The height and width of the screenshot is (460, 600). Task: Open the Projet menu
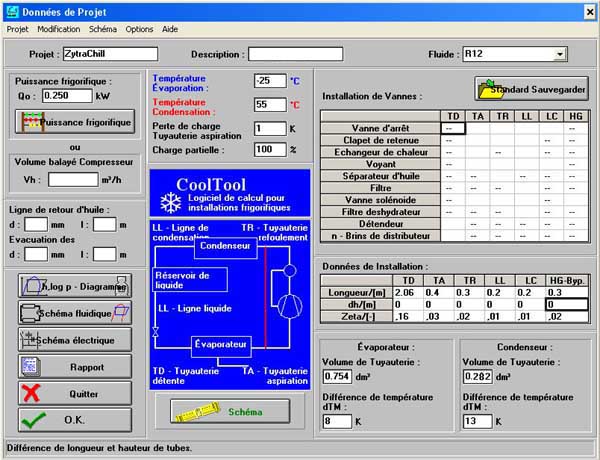click(x=17, y=29)
